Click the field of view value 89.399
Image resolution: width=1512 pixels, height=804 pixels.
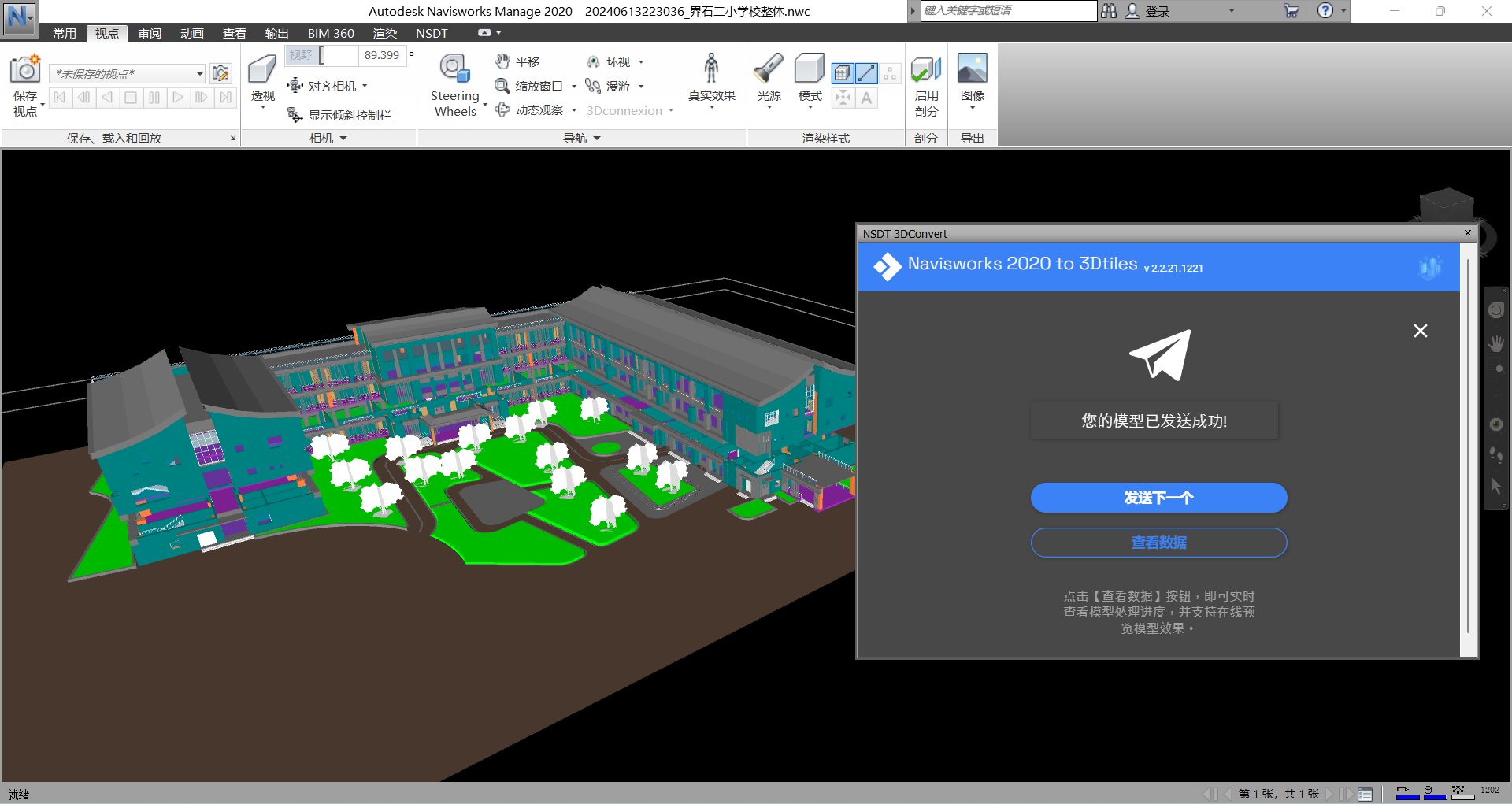382,55
